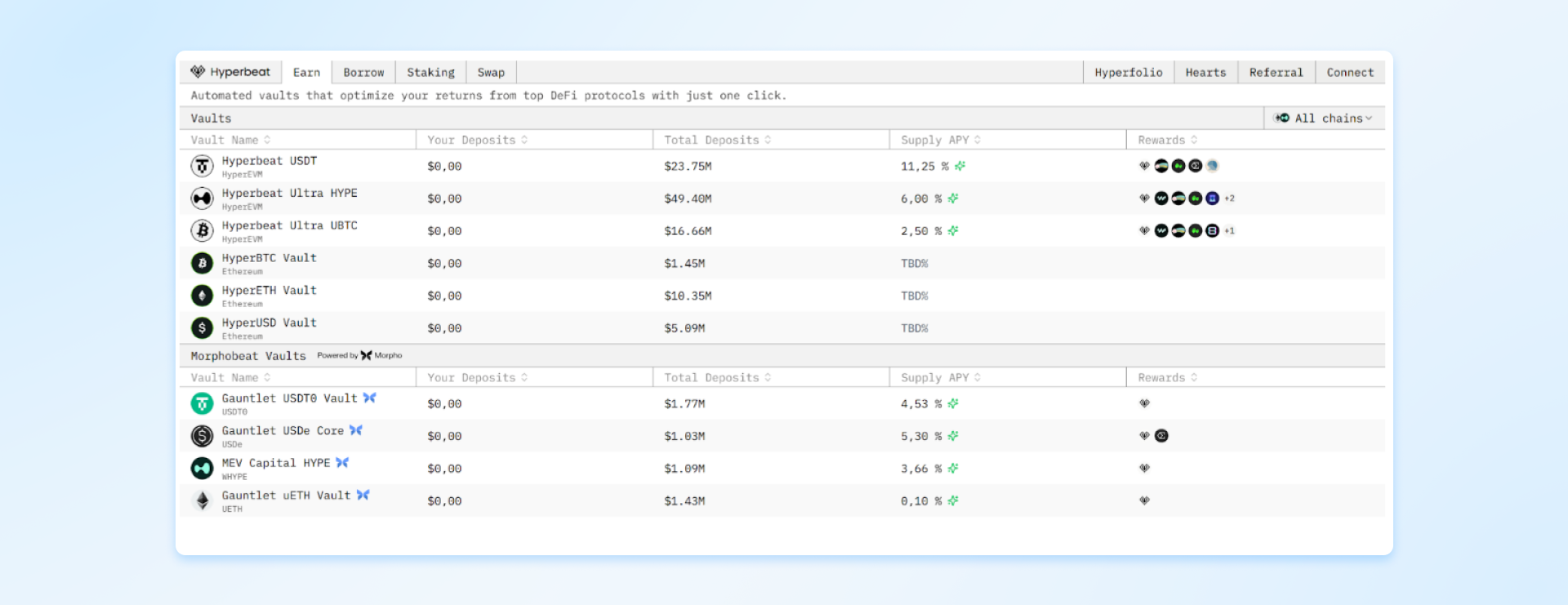Click the Hyperbeat logo
The width and height of the screenshot is (1568, 605).
(230, 72)
